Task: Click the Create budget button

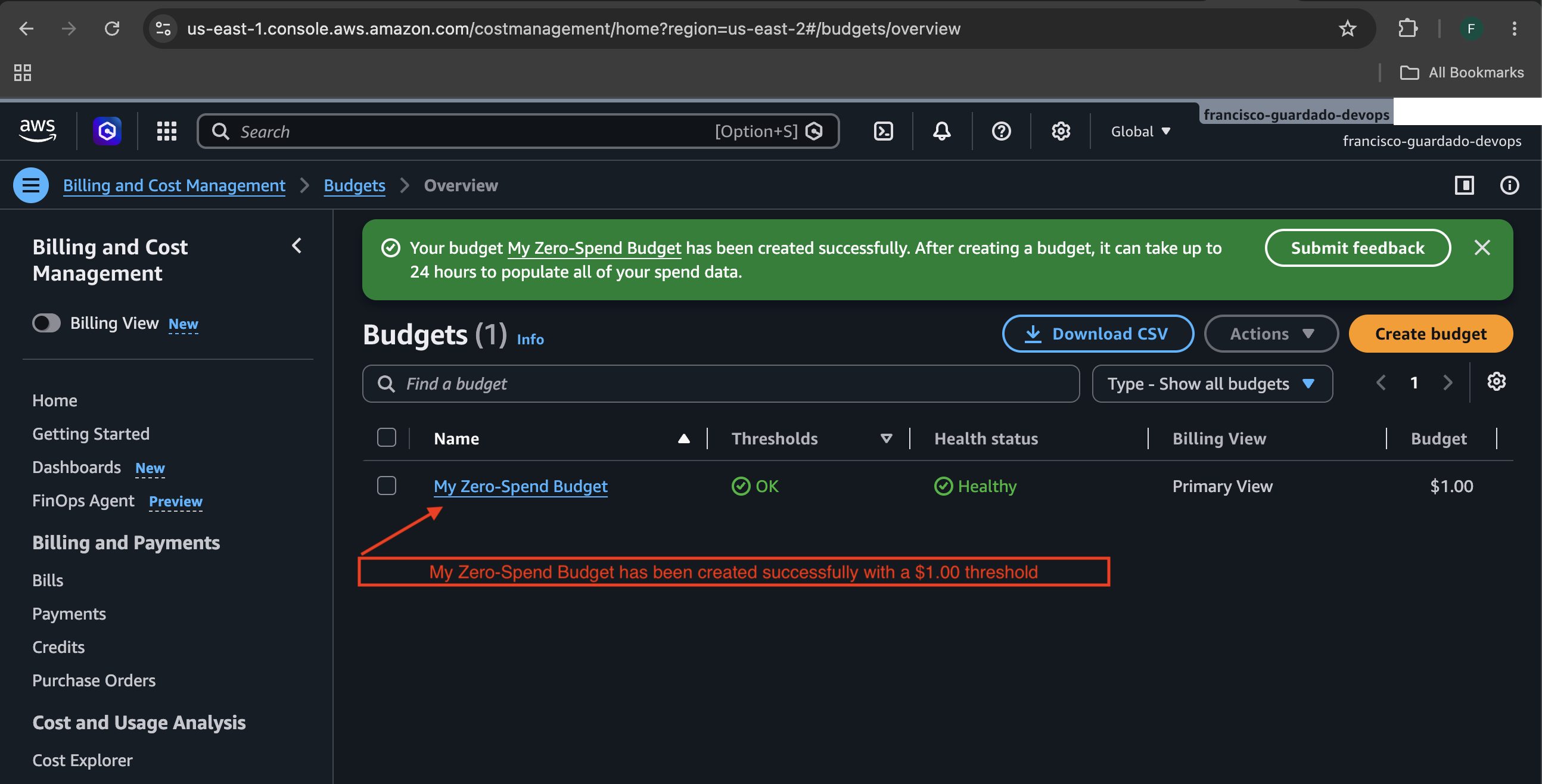Action: (1430, 334)
